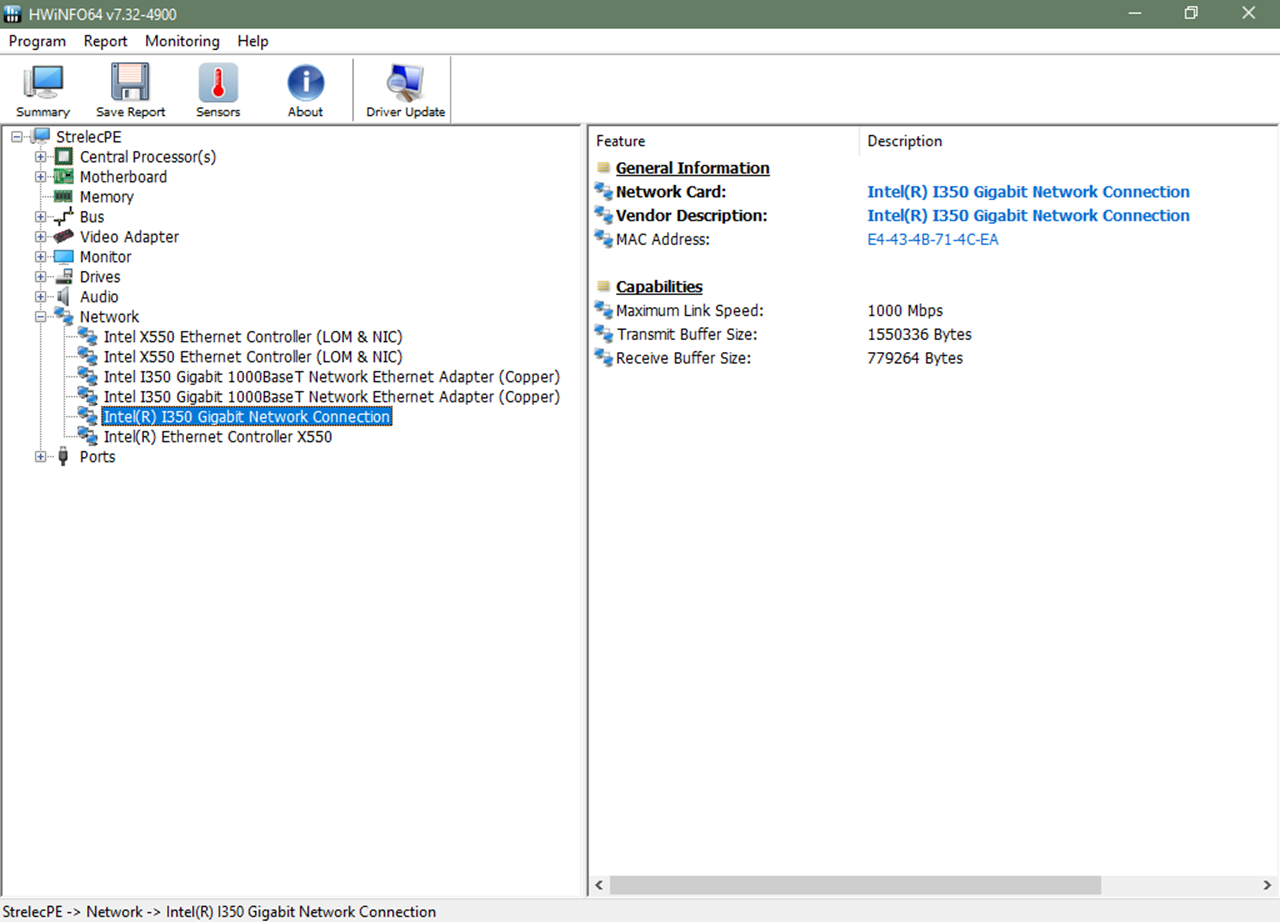The height and width of the screenshot is (922, 1280).
Task: Expand the Audio node
Action: 40,297
